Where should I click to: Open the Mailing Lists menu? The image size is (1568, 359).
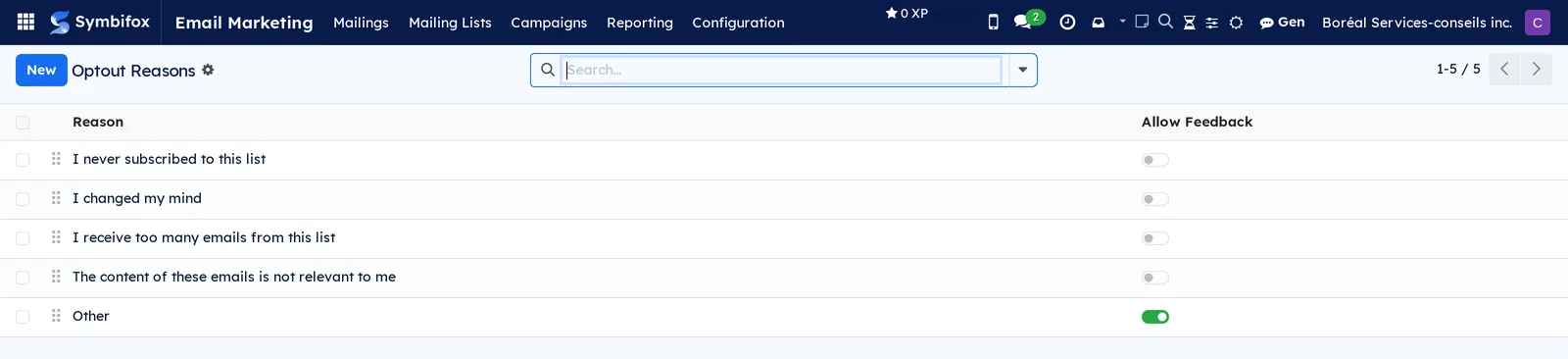[450, 22]
